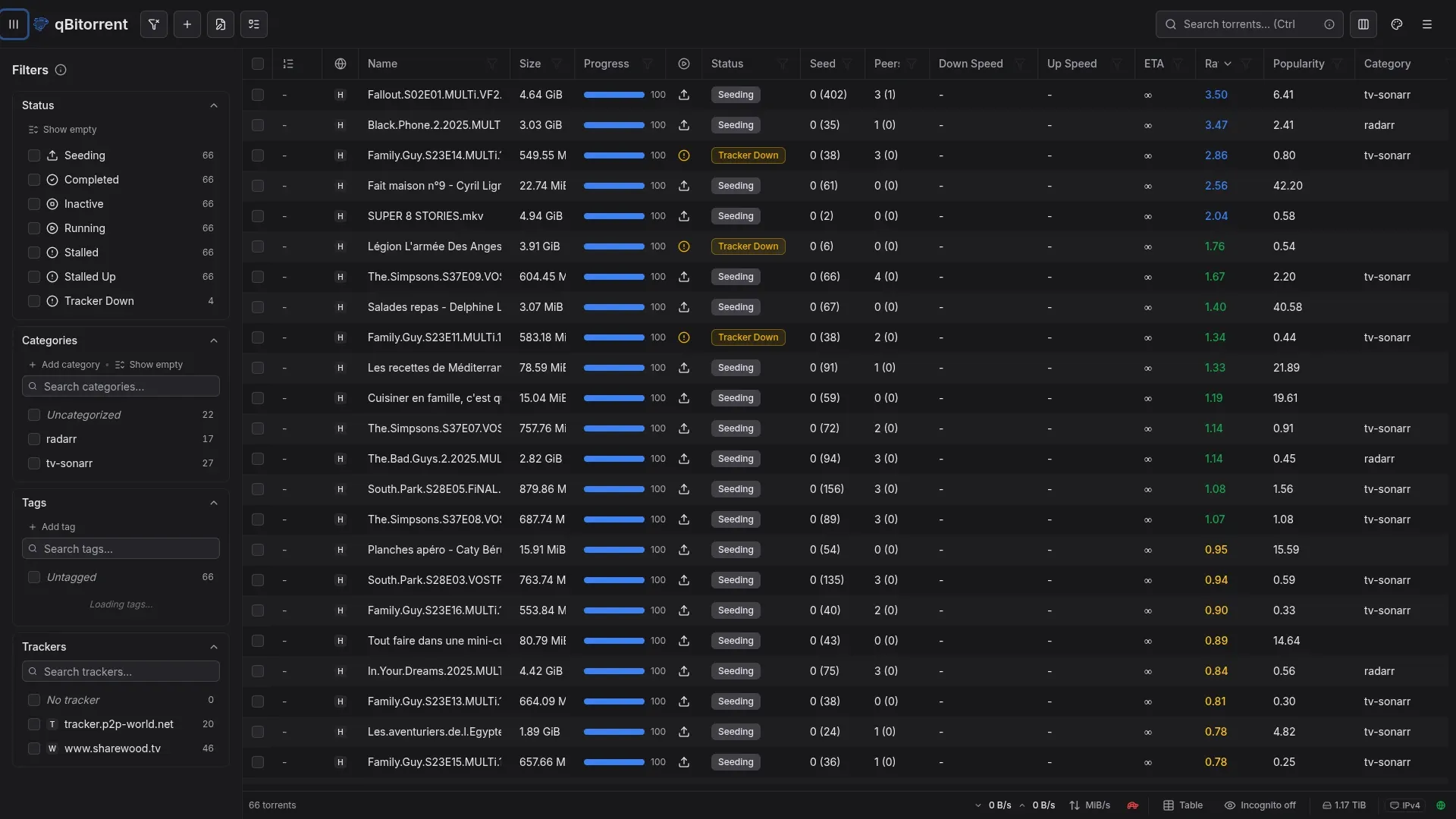Image resolution: width=1456 pixels, height=819 pixels.
Task: Open the hamburger menu at top right
Action: pos(1427,24)
